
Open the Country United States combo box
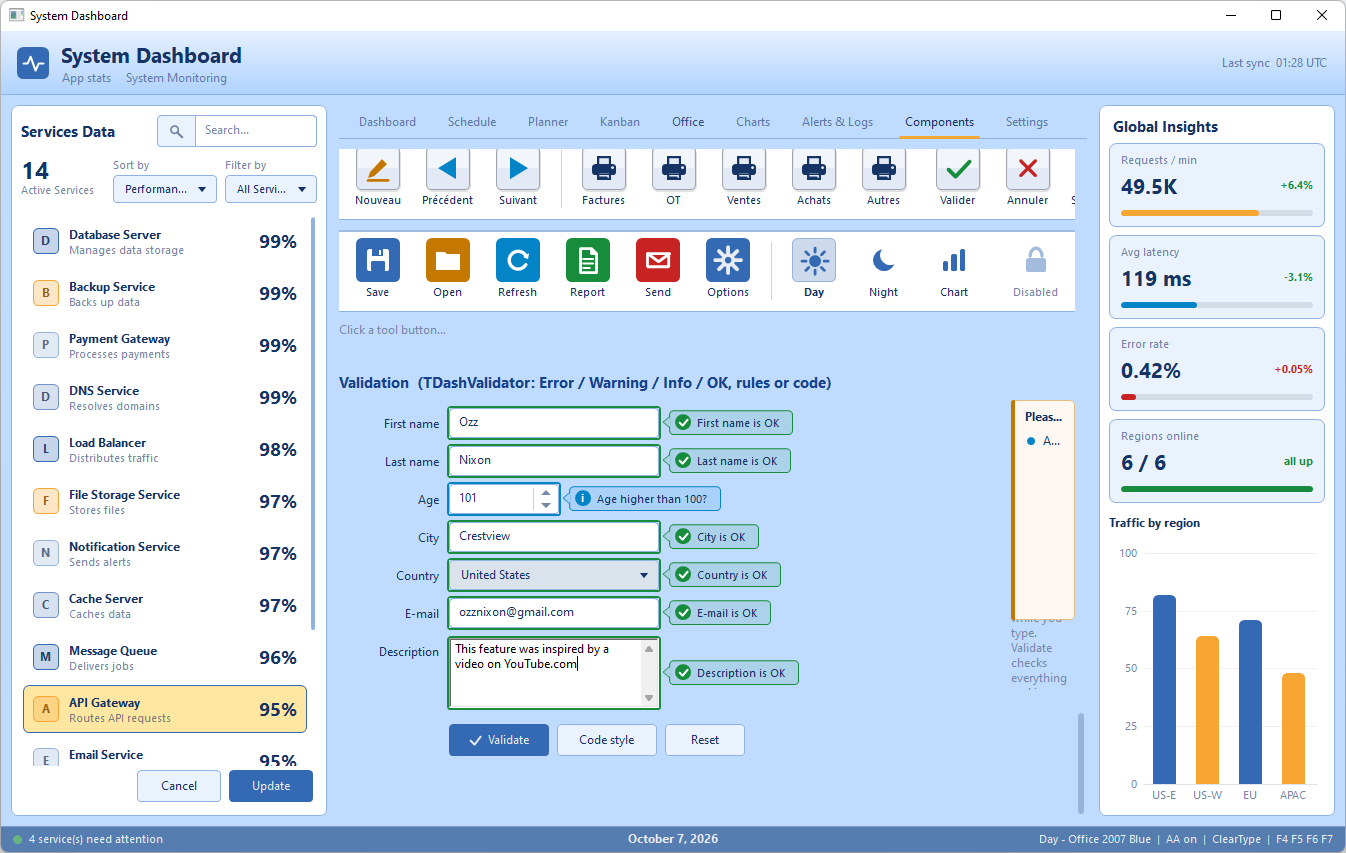(554, 575)
